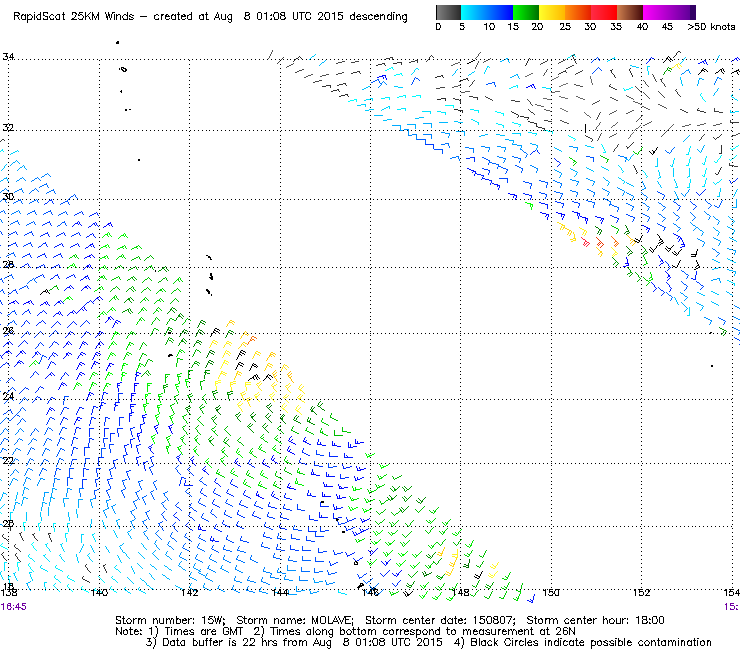The width and height of the screenshot is (740, 650).
Task: Click the yellow 20-25 knots legend swatch
Action: [x=552, y=12]
